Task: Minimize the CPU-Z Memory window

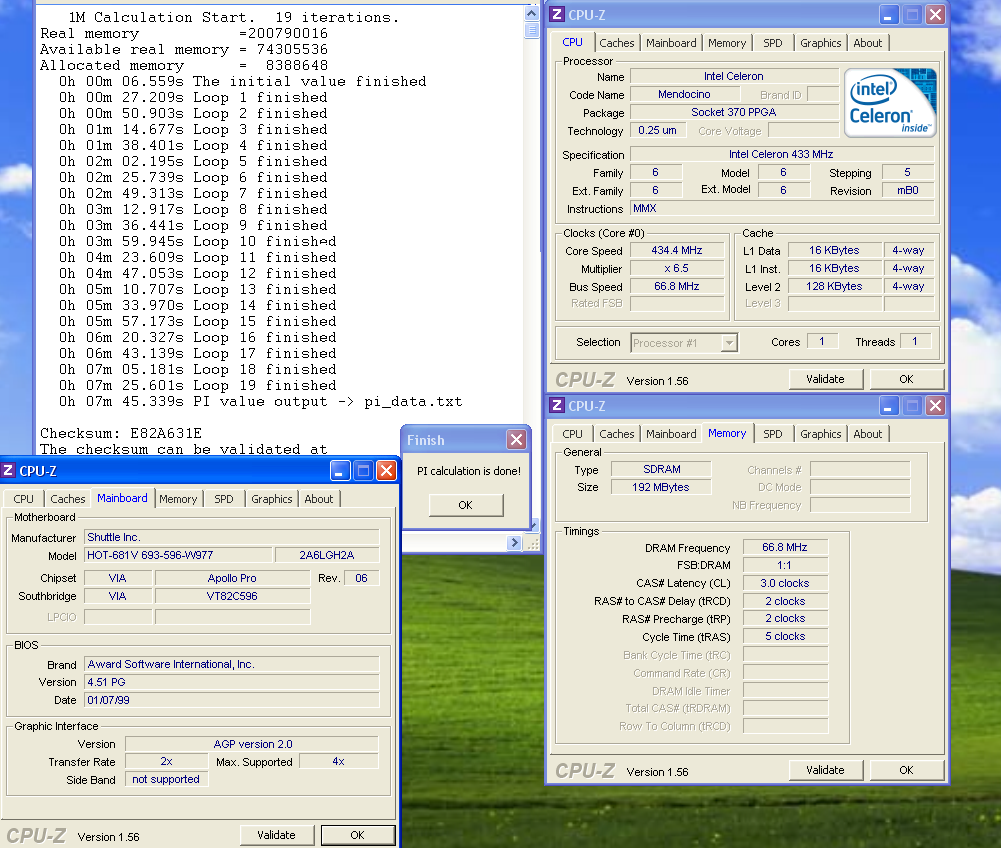Action: point(889,405)
